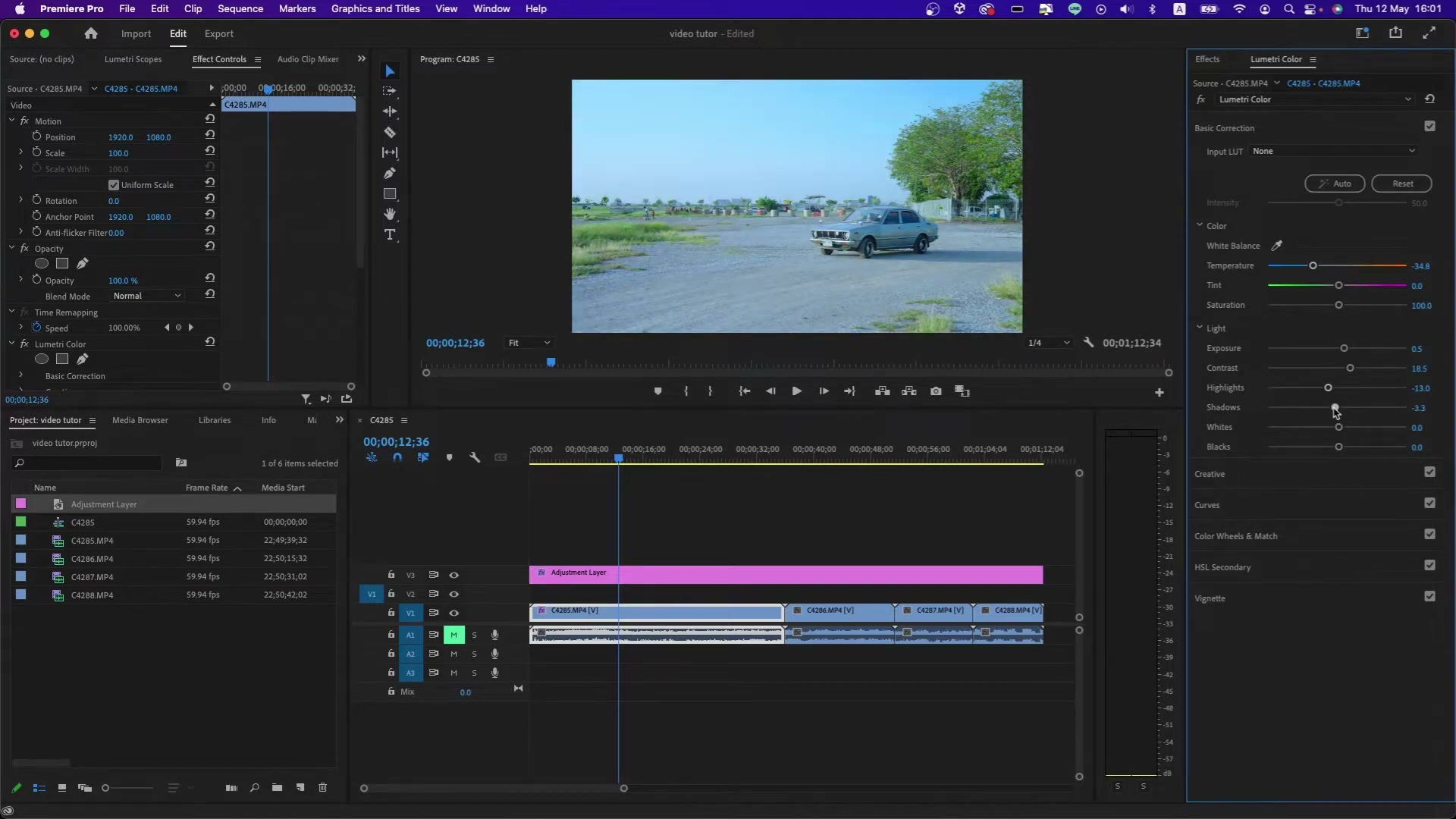Step forward one frame
This screenshot has height=819, width=1456.
click(x=824, y=391)
